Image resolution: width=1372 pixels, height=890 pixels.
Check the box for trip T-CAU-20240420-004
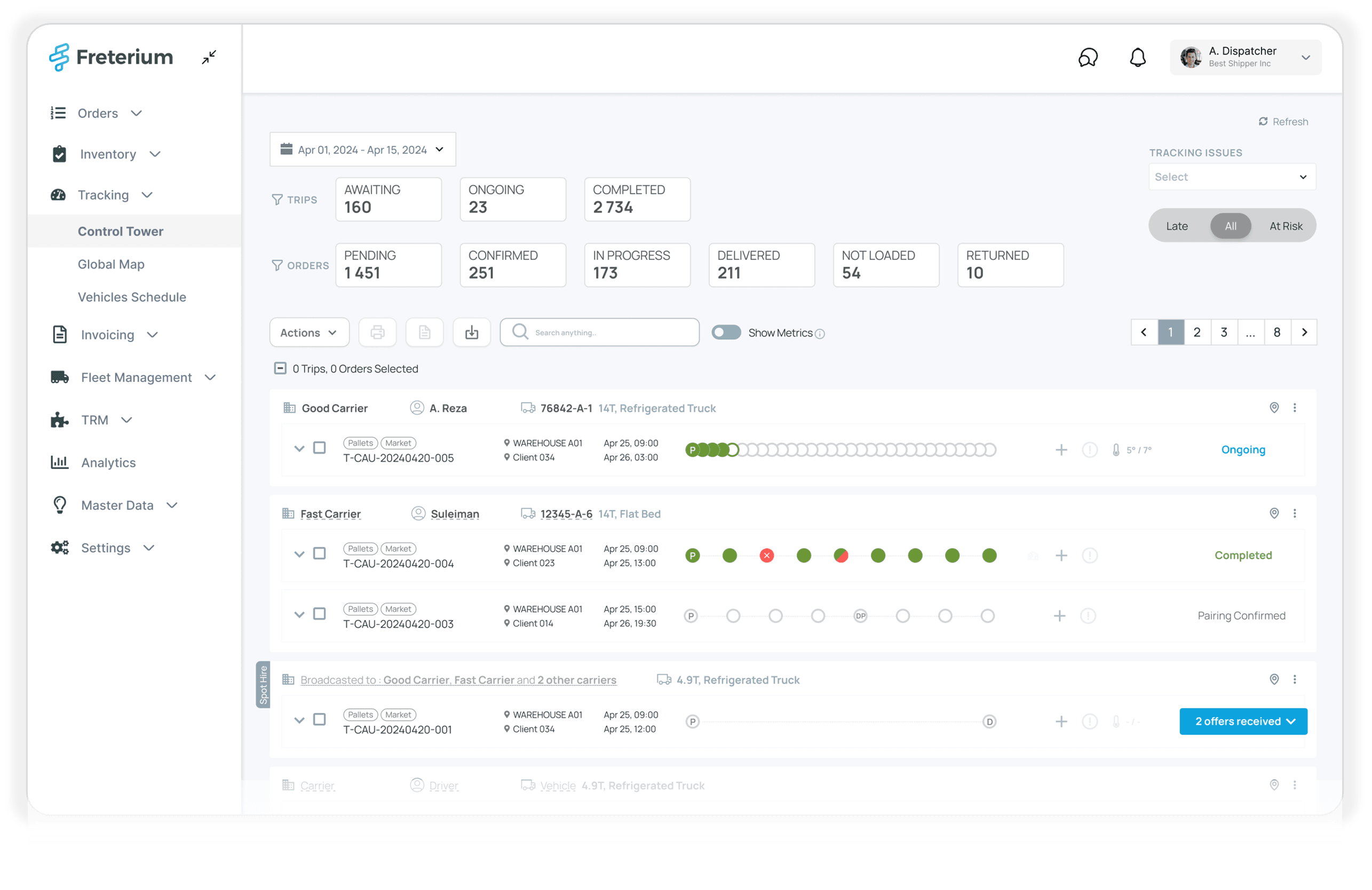319,553
